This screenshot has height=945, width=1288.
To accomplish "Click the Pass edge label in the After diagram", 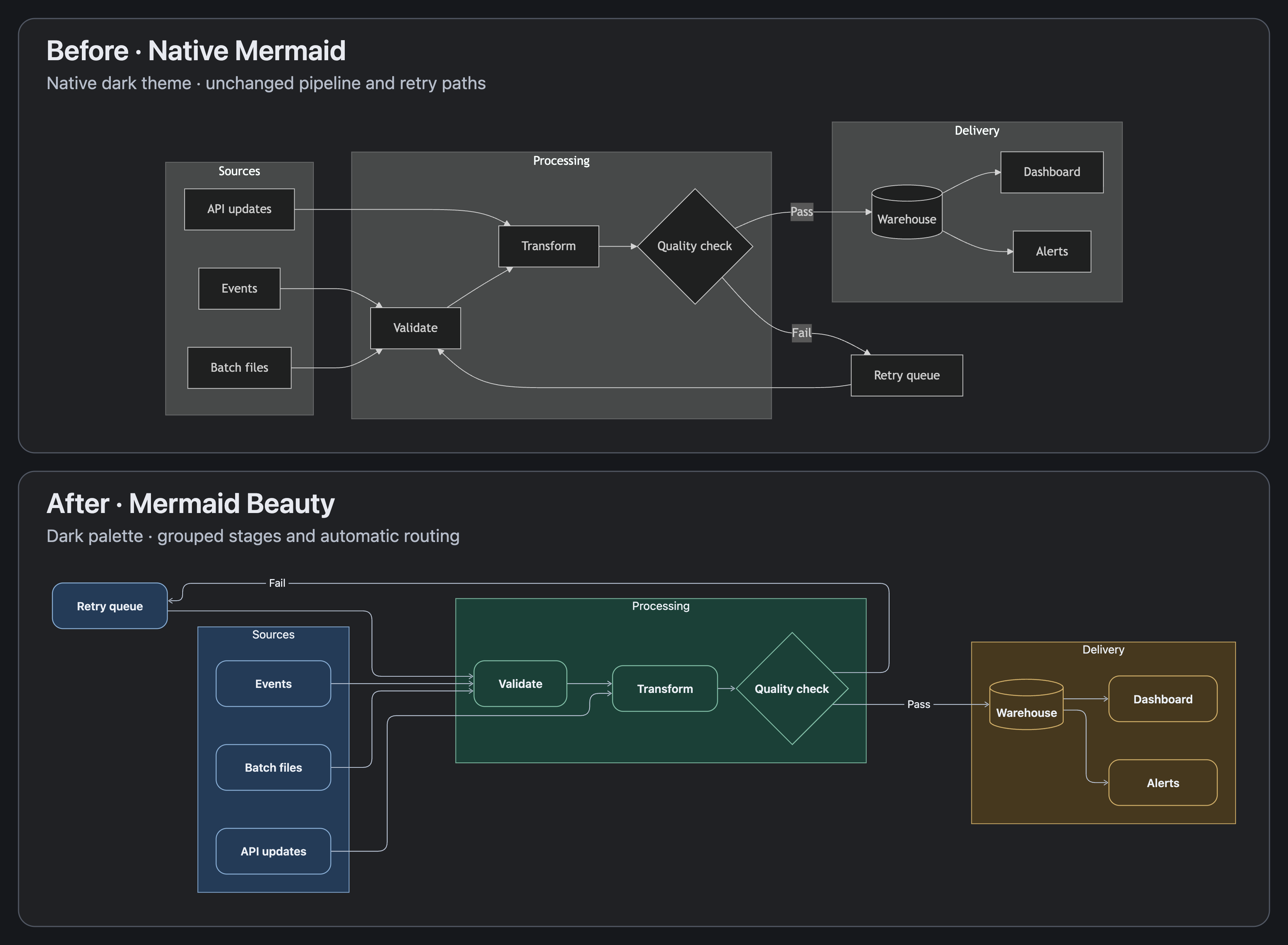I will 919,705.
